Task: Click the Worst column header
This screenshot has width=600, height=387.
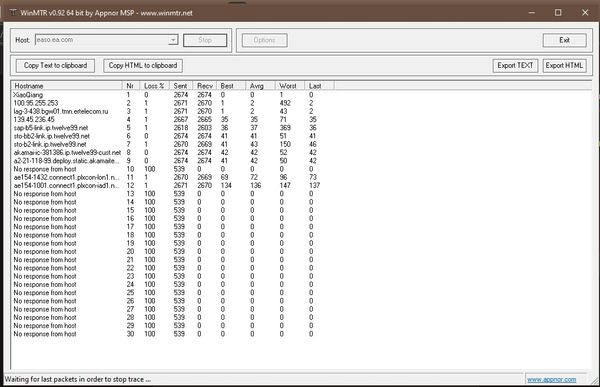Action: pyautogui.click(x=290, y=86)
